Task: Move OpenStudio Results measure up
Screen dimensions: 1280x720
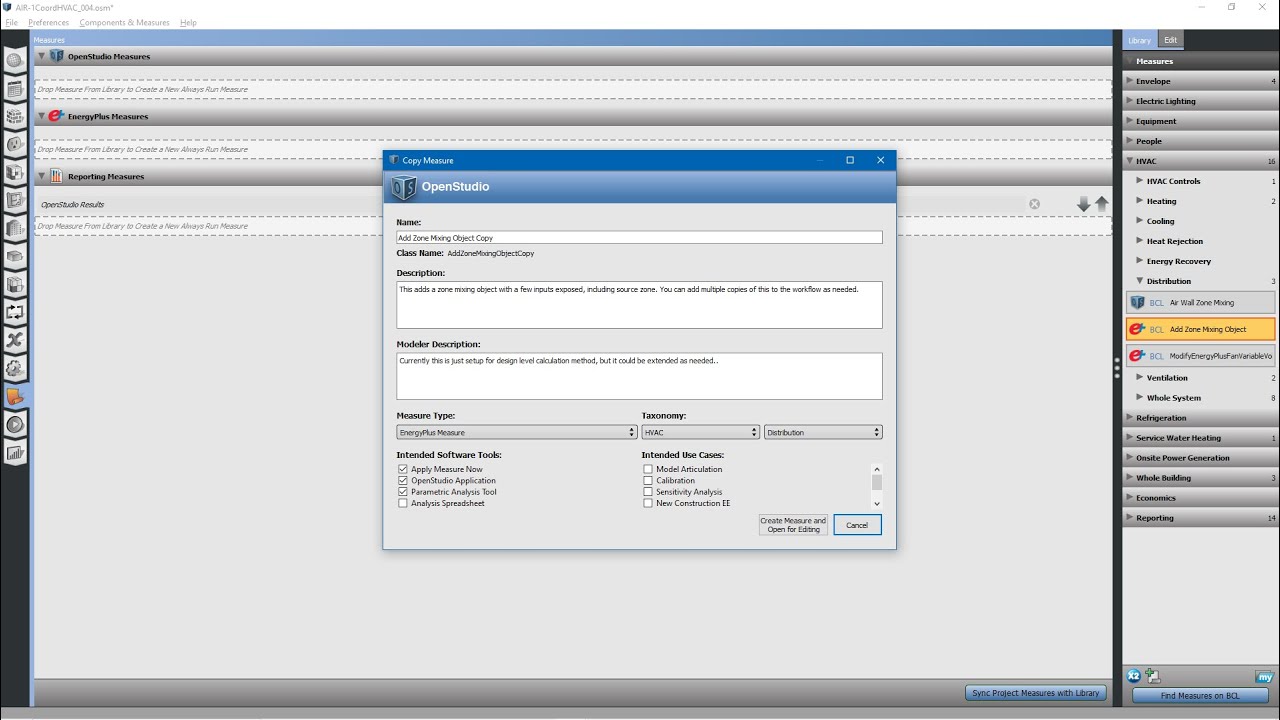Action: pyautogui.click(x=1101, y=204)
